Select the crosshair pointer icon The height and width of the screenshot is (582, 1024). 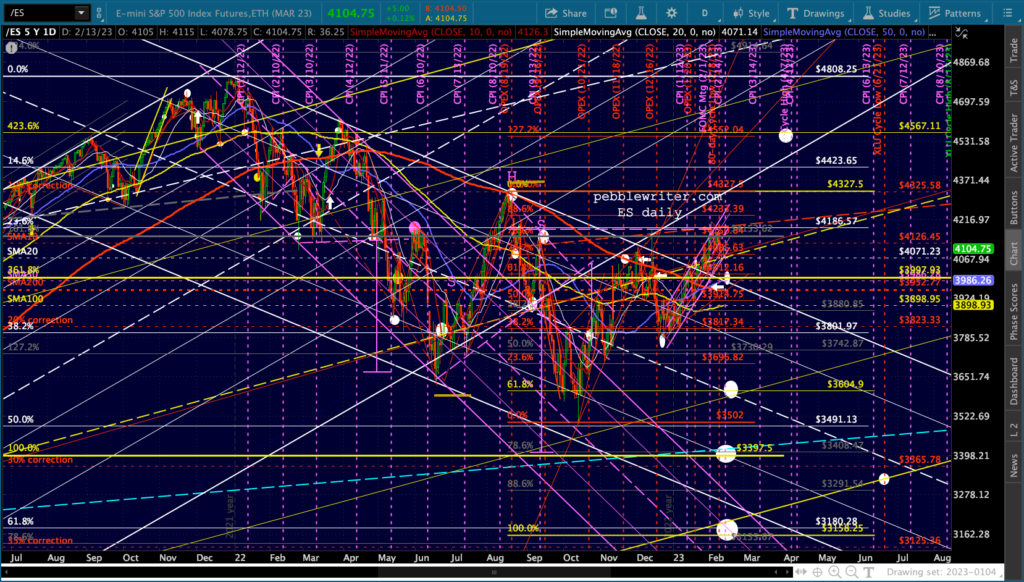point(818,573)
